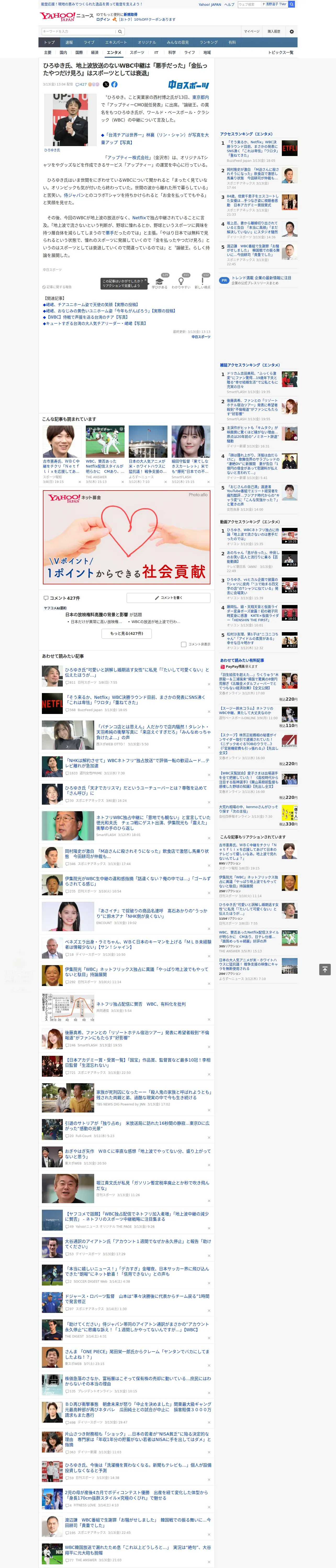Click the comment count bubble icon 427
This screenshot has height=1568, width=336.
coord(81,85)
